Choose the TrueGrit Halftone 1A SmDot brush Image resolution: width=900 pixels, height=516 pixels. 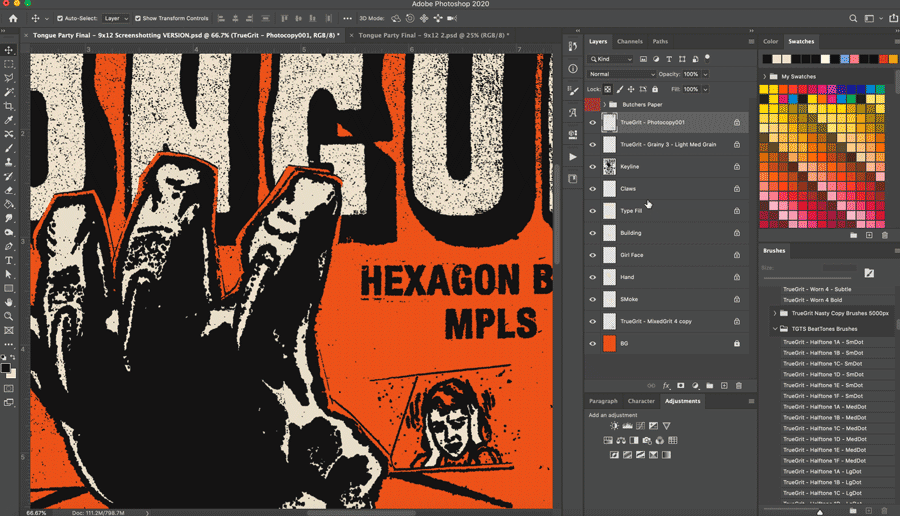point(822,342)
